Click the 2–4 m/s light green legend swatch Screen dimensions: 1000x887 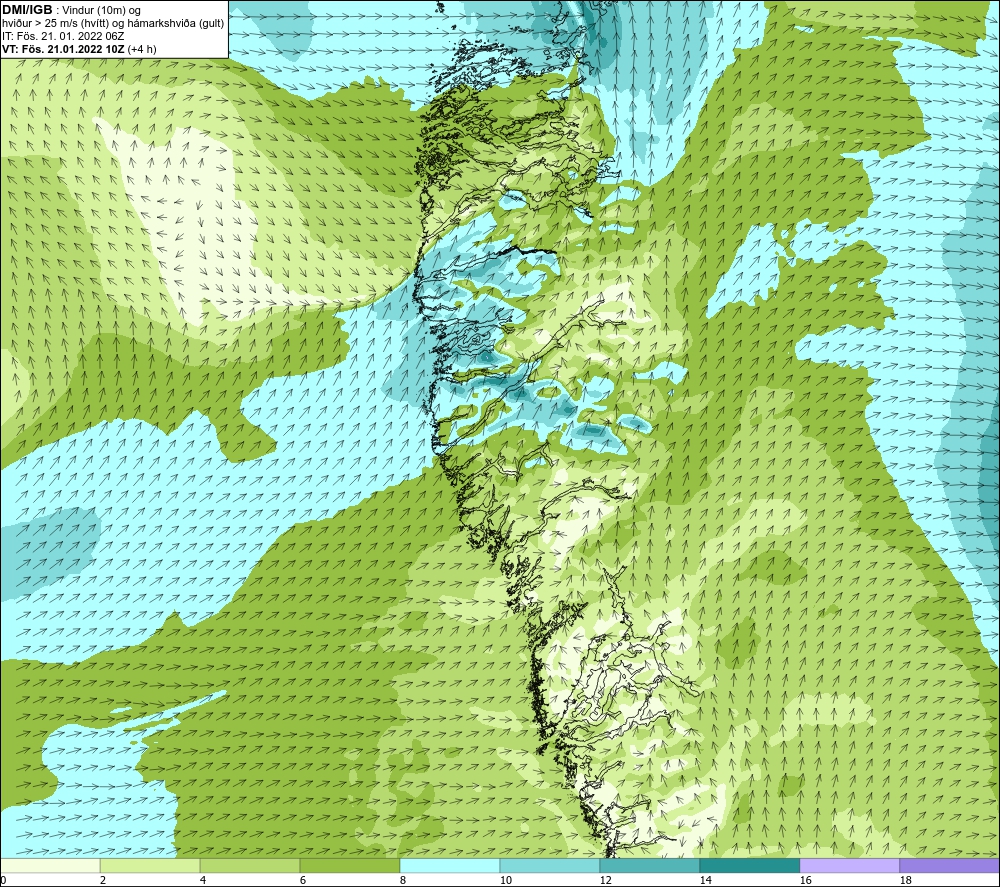point(150,865)
